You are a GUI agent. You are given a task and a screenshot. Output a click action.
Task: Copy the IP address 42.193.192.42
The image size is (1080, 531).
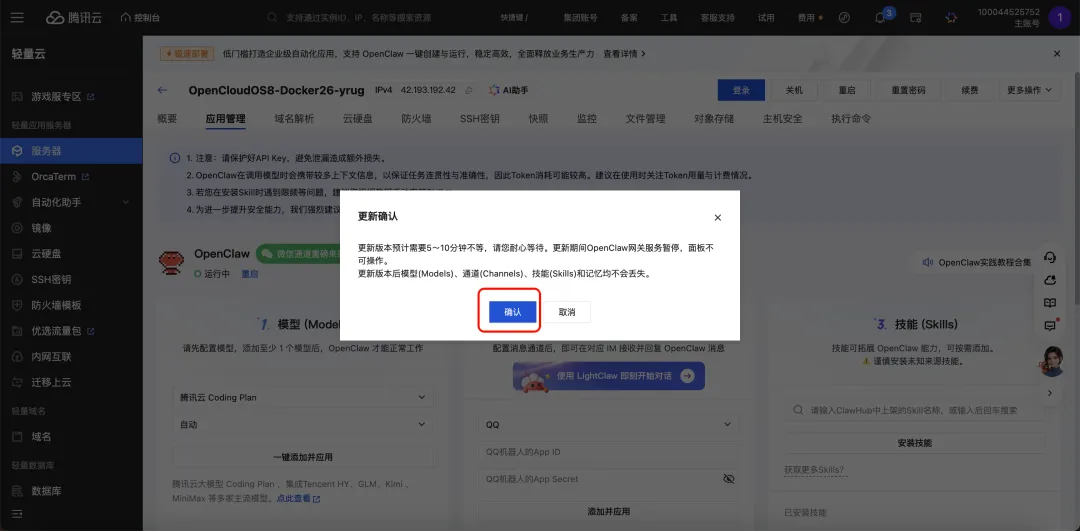click(469, 90)
